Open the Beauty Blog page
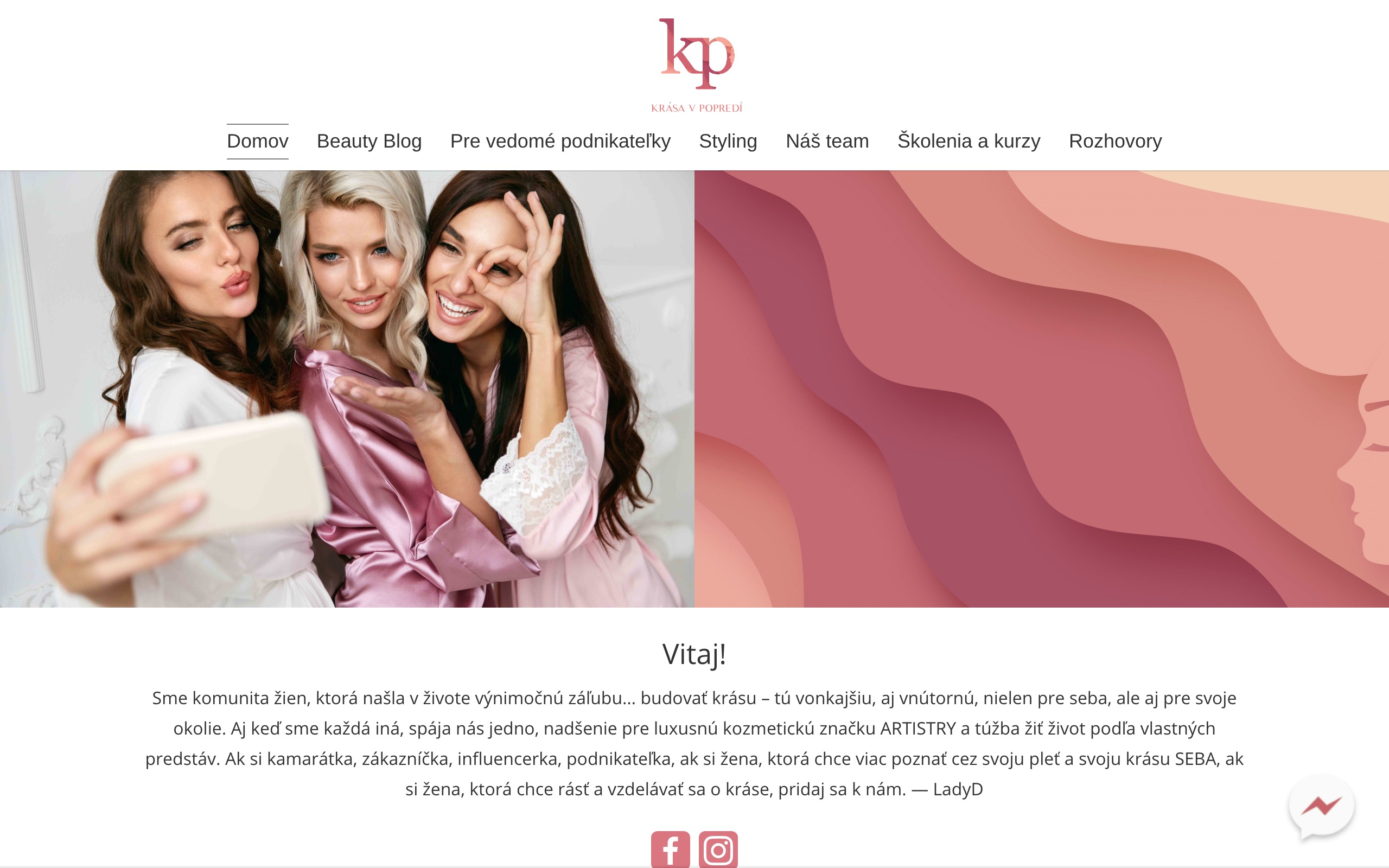 pos(369,141)
